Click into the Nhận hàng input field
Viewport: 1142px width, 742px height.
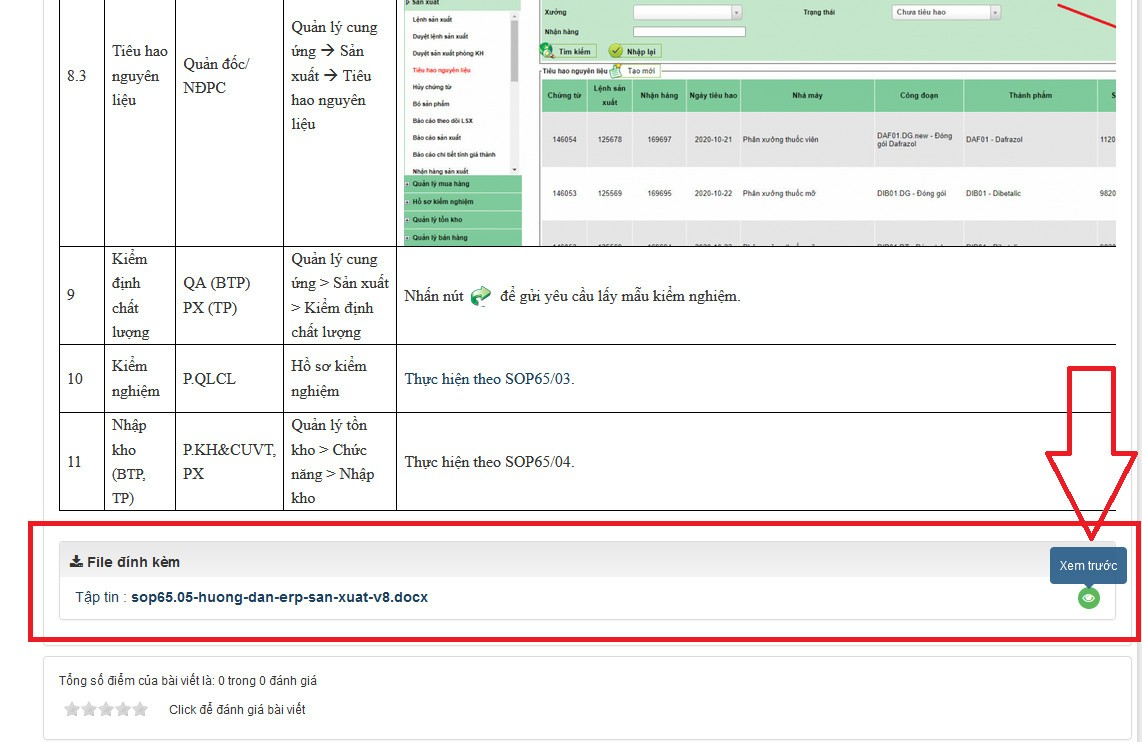point(689,32)
